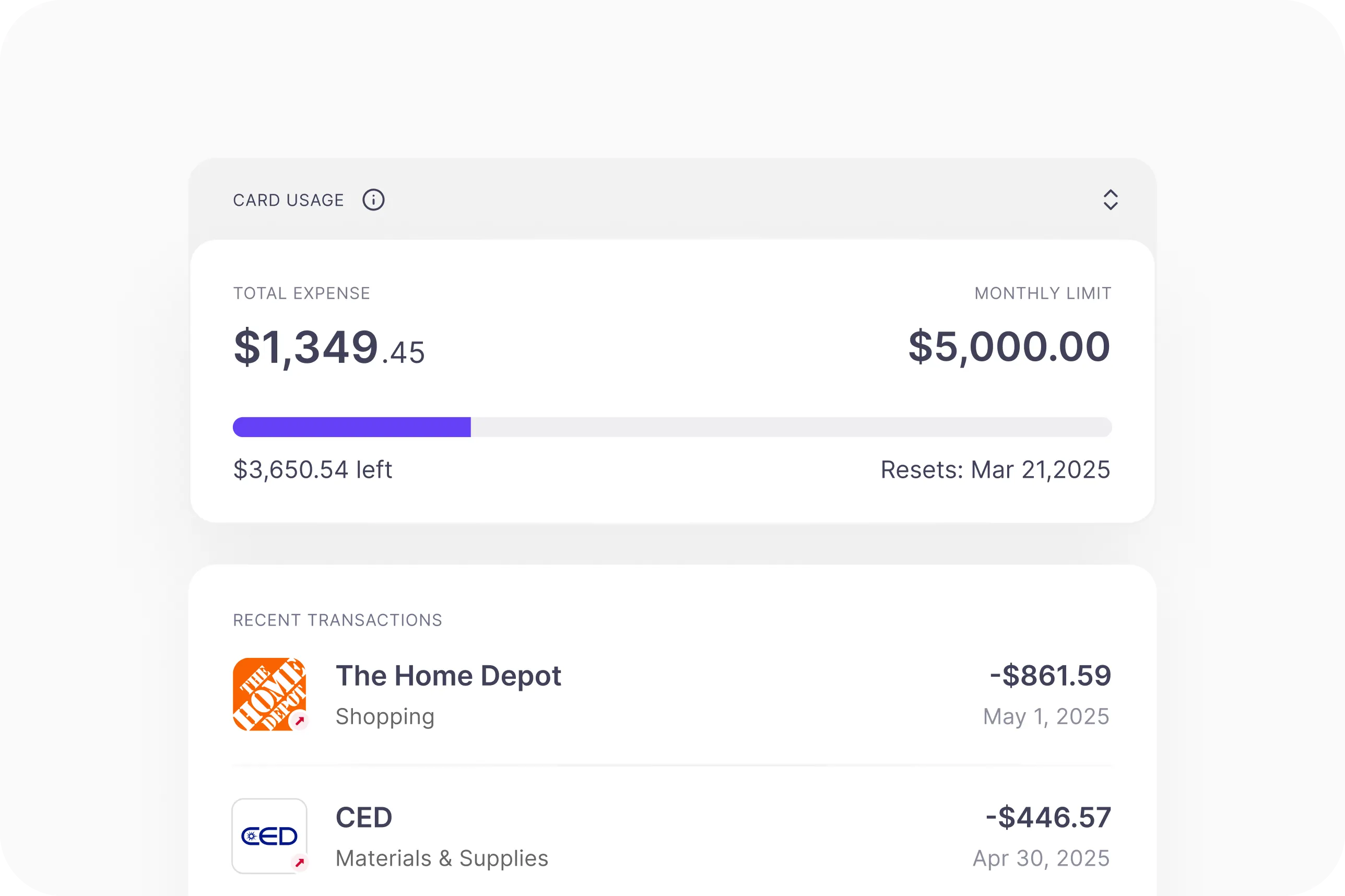Open The Home Depot logo icon
The image size is (1345, 896).
click(x=269, y=694)
